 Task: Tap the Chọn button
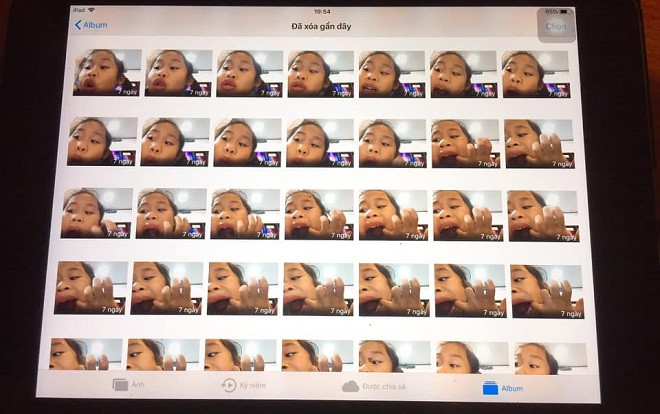point(555,26)
